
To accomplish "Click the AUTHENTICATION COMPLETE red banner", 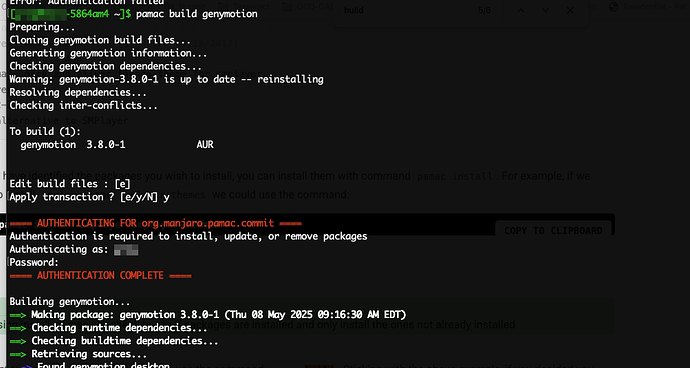I will coord(100,276).
